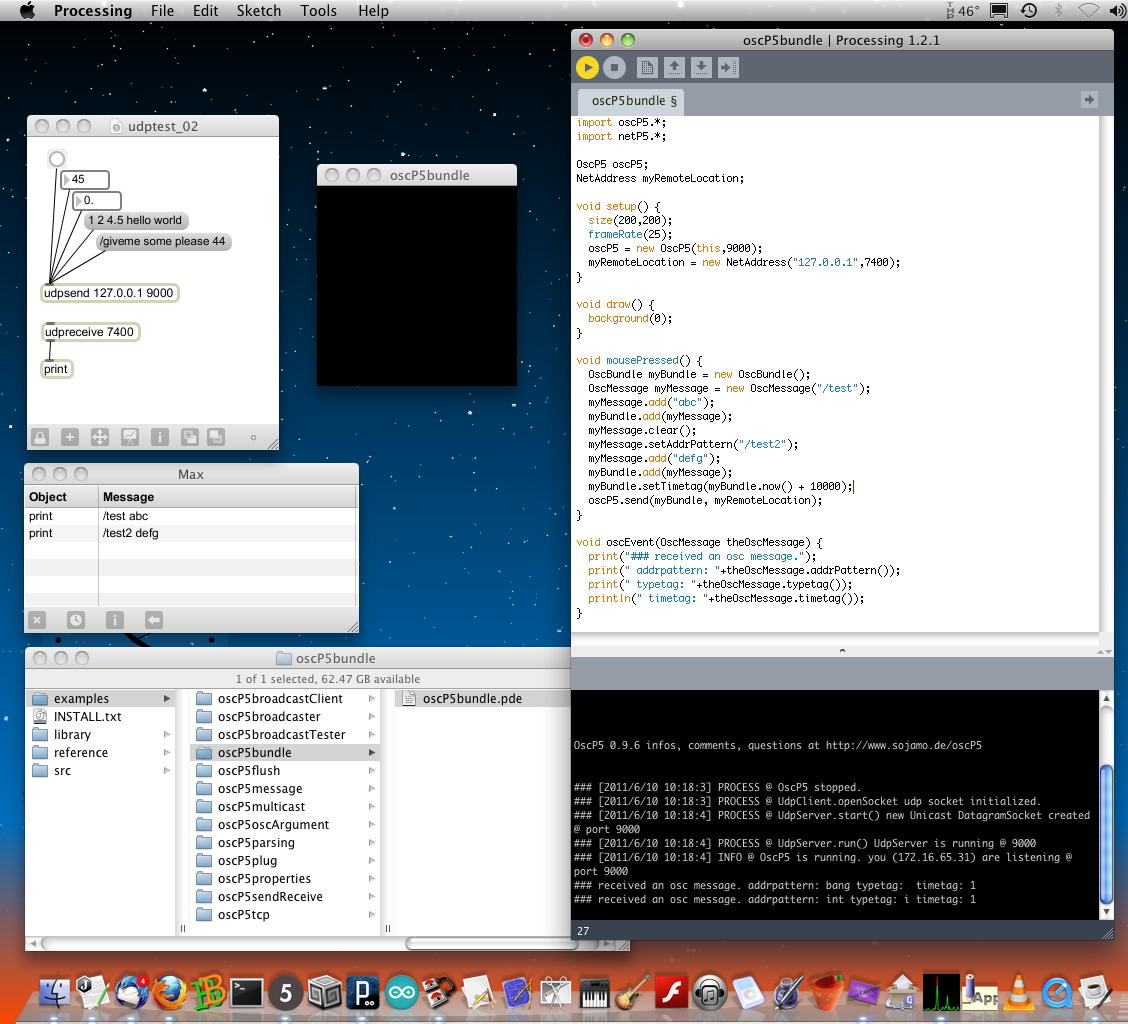Save sketch using the down-arrow icon
The image size is (1128, 1024).
[701, 67]
